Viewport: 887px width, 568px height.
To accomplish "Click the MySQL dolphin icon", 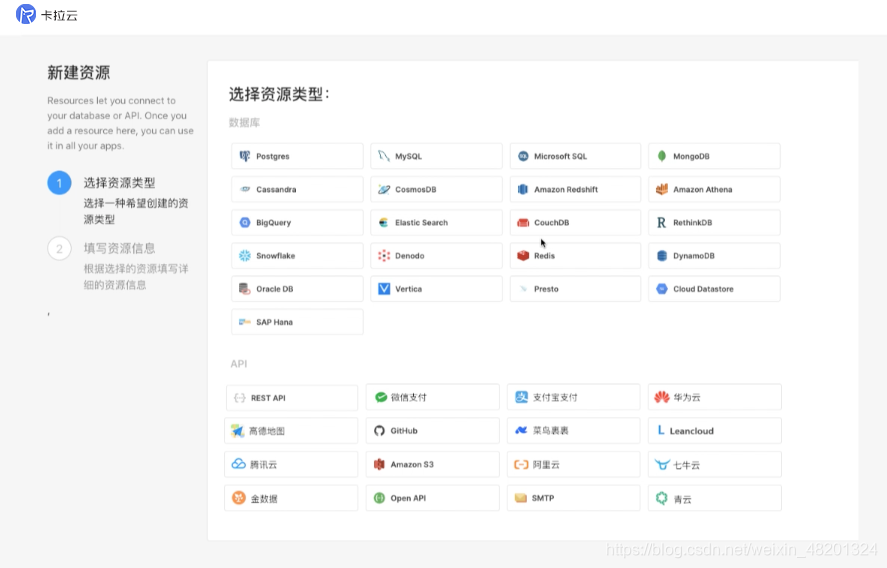I will tap(384, 156).
